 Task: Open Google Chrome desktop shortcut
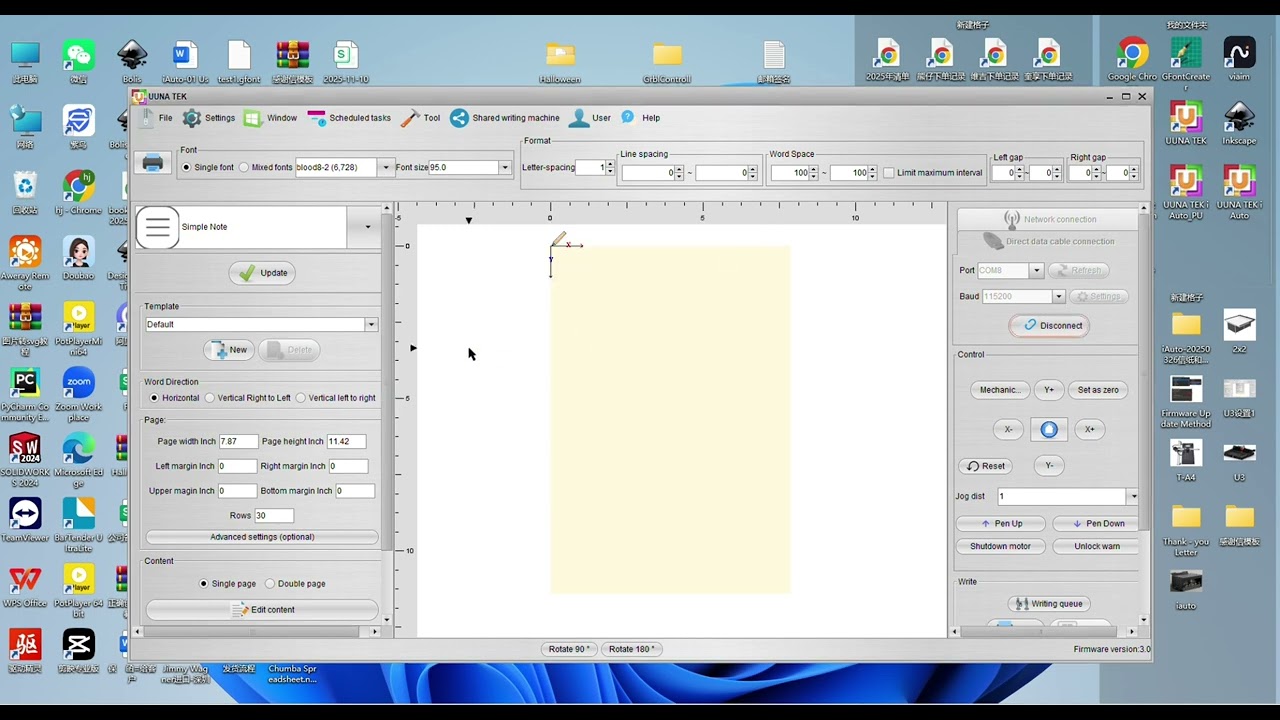[x=1132, y=60]
